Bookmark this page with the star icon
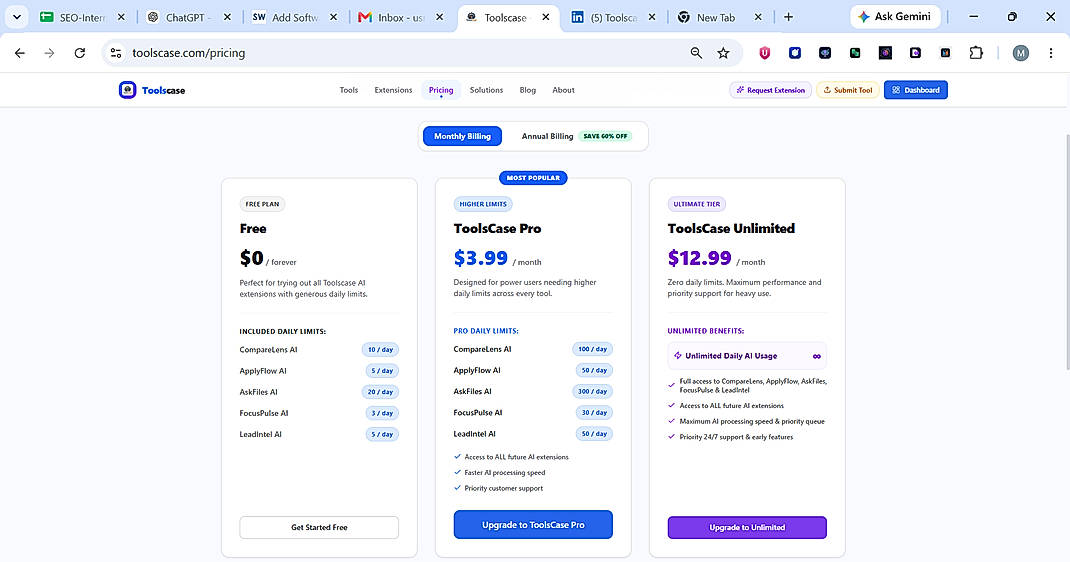Image resolution: width=1070 pixels, height=562 pixels. (x=723, y=53)
